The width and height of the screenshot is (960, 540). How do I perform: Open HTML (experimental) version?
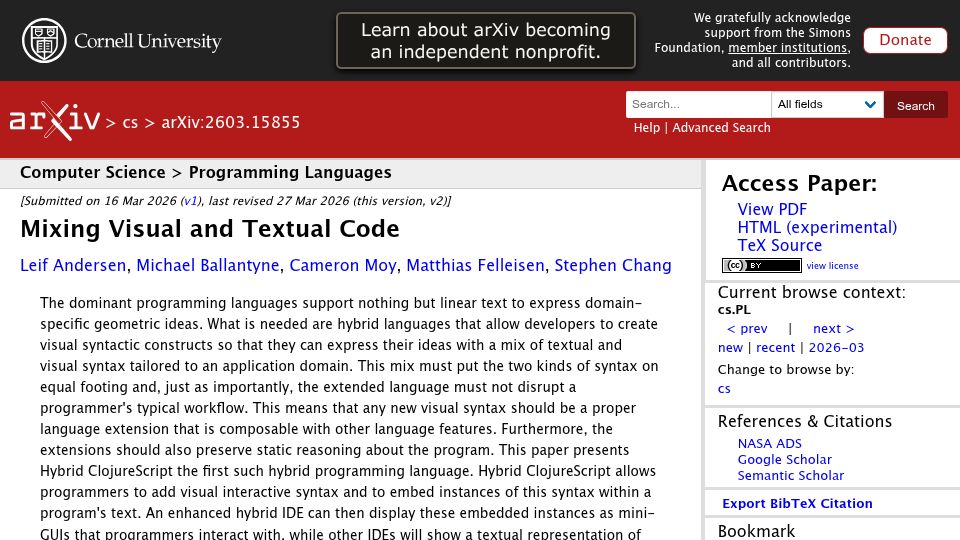point(817,227)
